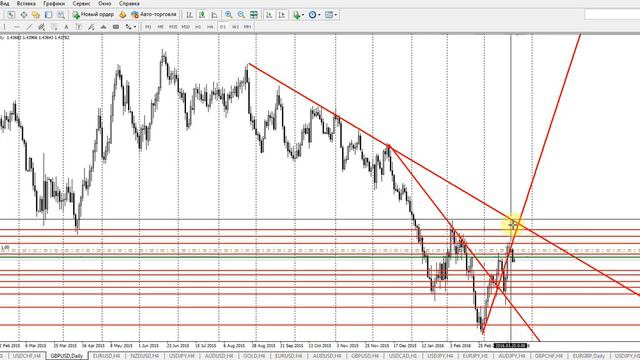640x360 pixels.
Task: Switch to the EURJPY,H1 chart tab
Action: 476,356
